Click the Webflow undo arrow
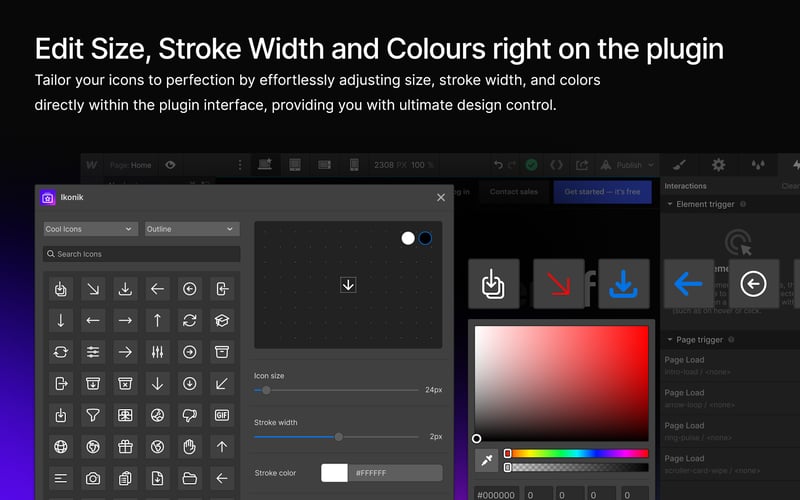The width and height of the screenshot is (800, 500). click(498, 165)
